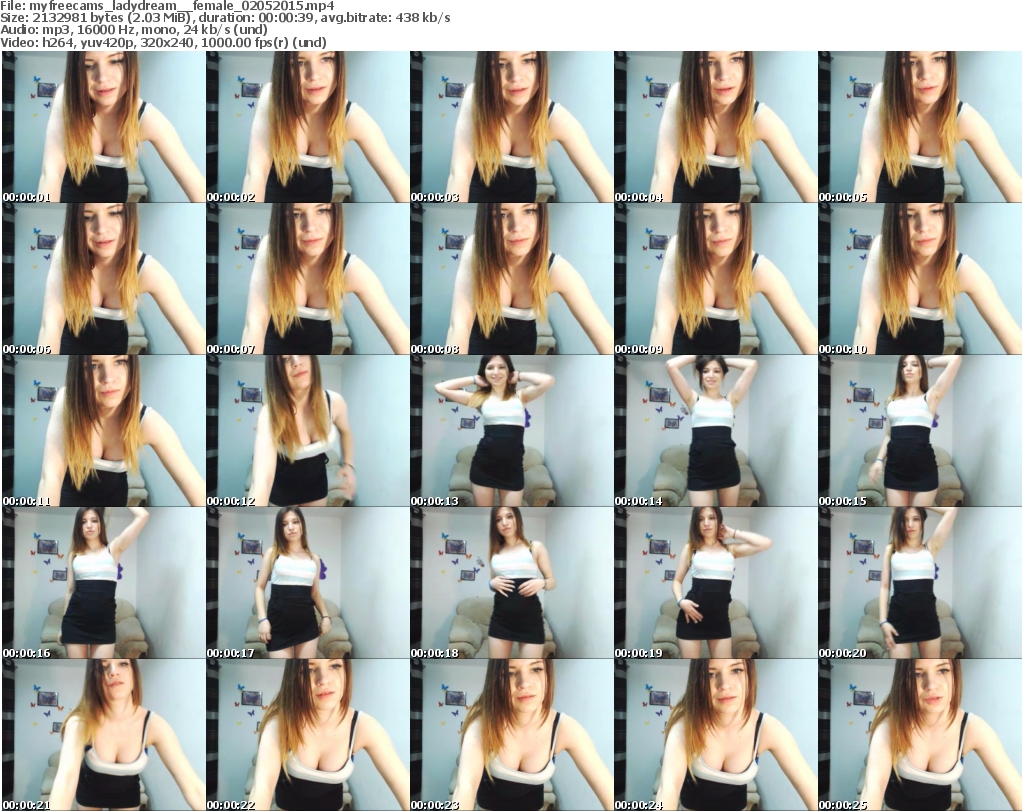Open the frame stamped 00:00:08
The width and height of the screenshot is (1024, 811).
coord(511,279)
